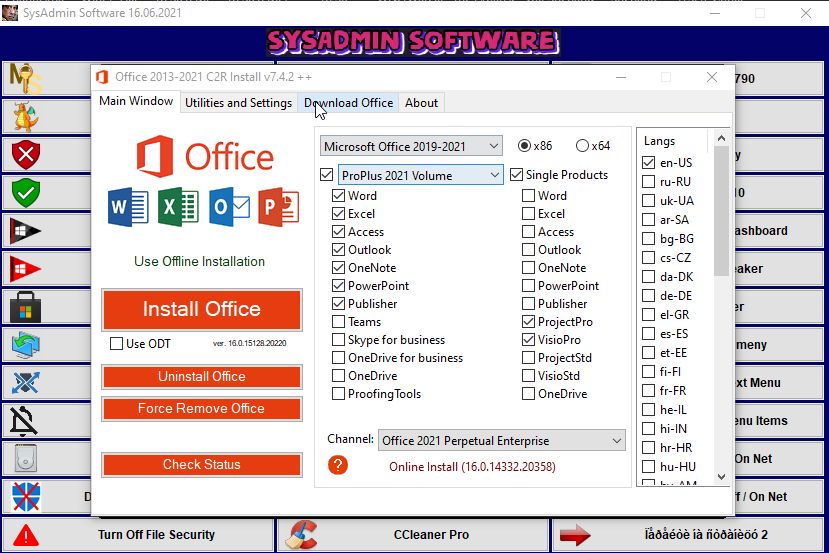This screenshot has width=829, height=553.
Task: Click the red Windows flag icon
Action: pos(25,269)
